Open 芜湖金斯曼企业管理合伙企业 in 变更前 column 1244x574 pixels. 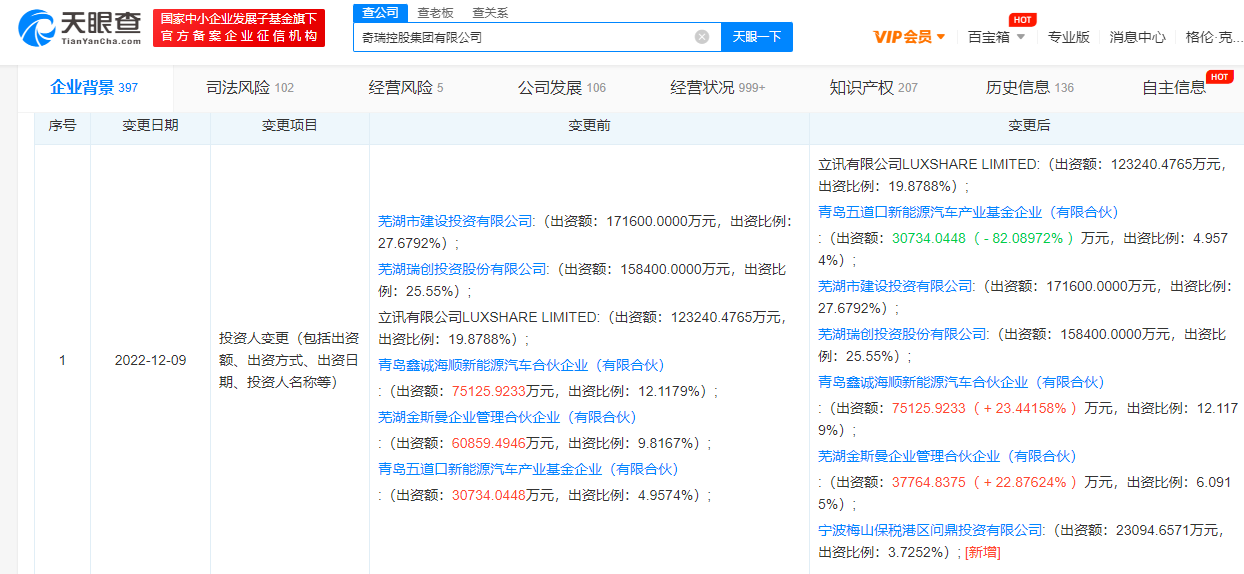507,417
